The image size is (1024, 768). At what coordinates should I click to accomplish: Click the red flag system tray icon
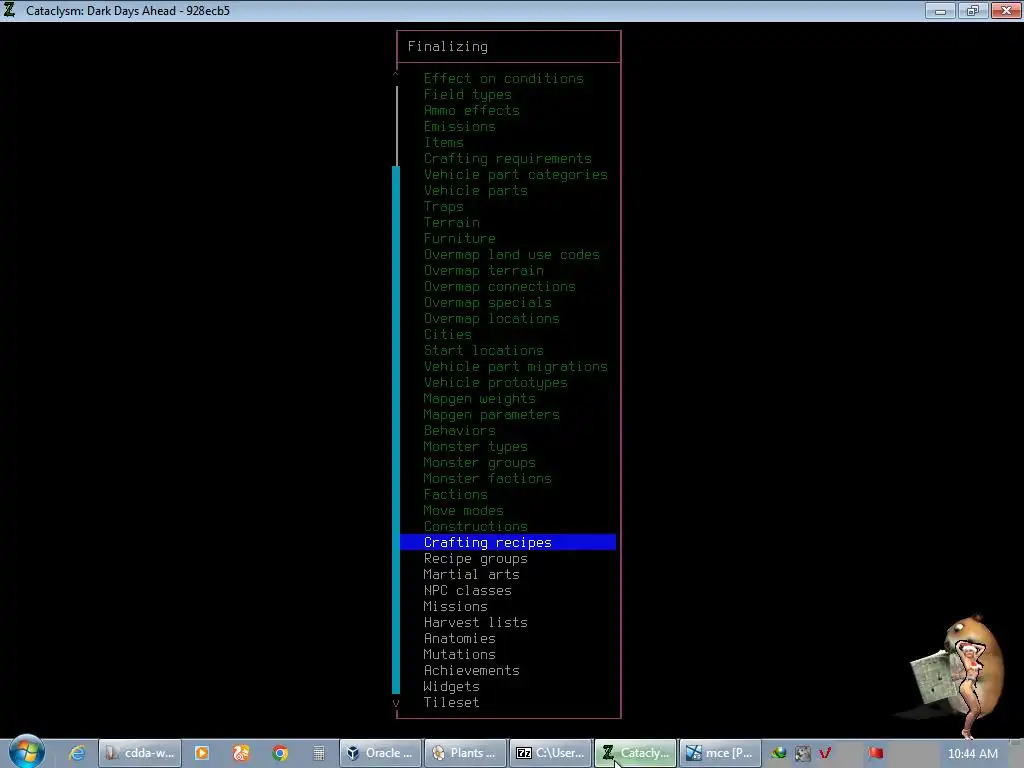point(875,753)
